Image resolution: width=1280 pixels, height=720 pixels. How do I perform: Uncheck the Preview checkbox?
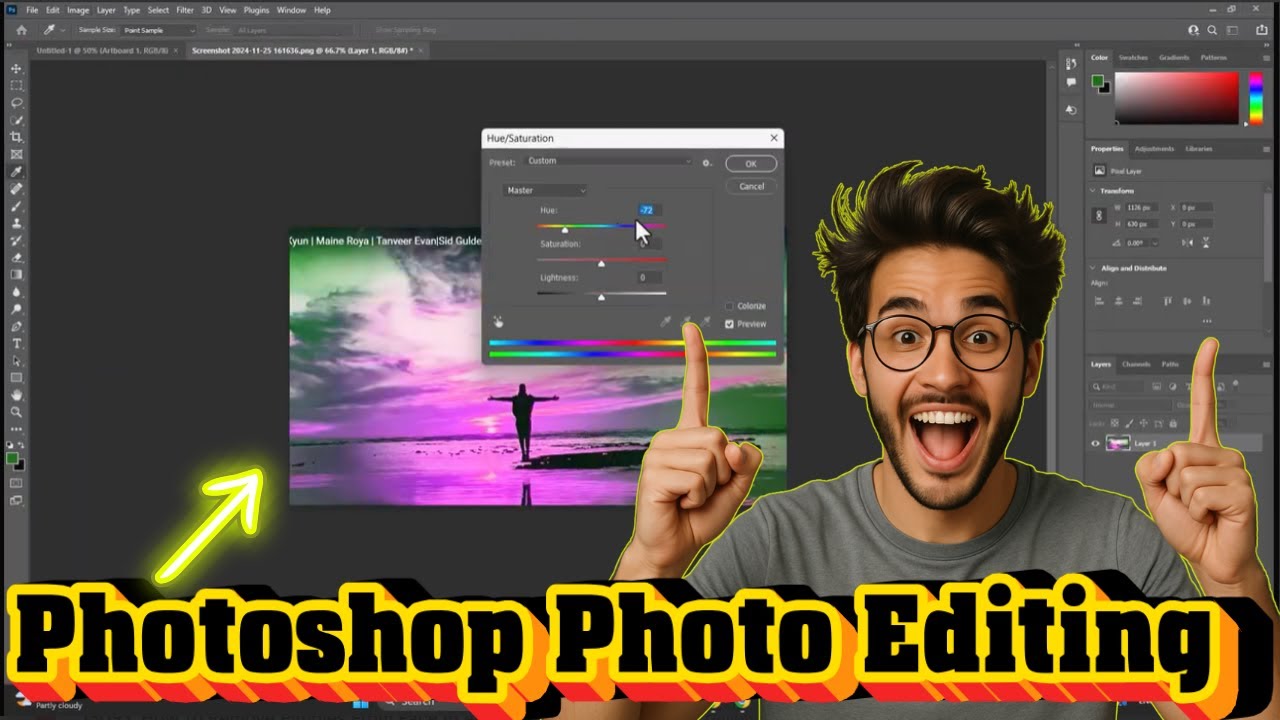point(730,324)
